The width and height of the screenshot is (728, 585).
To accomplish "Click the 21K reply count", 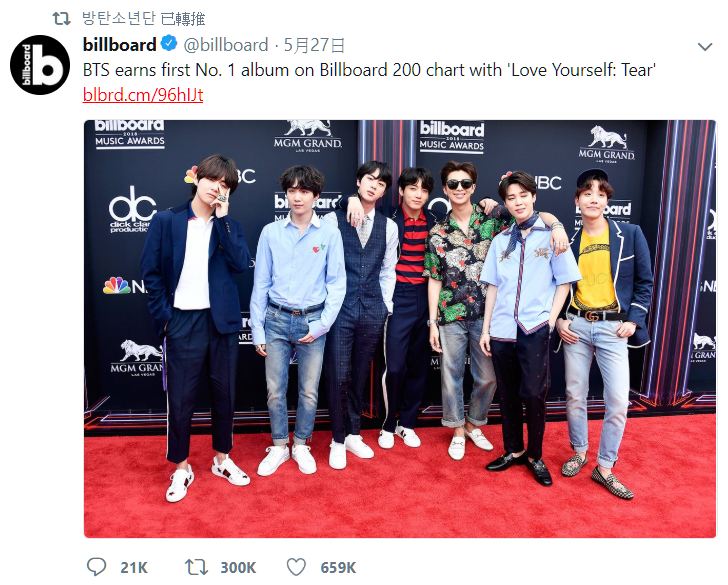I will point(134,567).
